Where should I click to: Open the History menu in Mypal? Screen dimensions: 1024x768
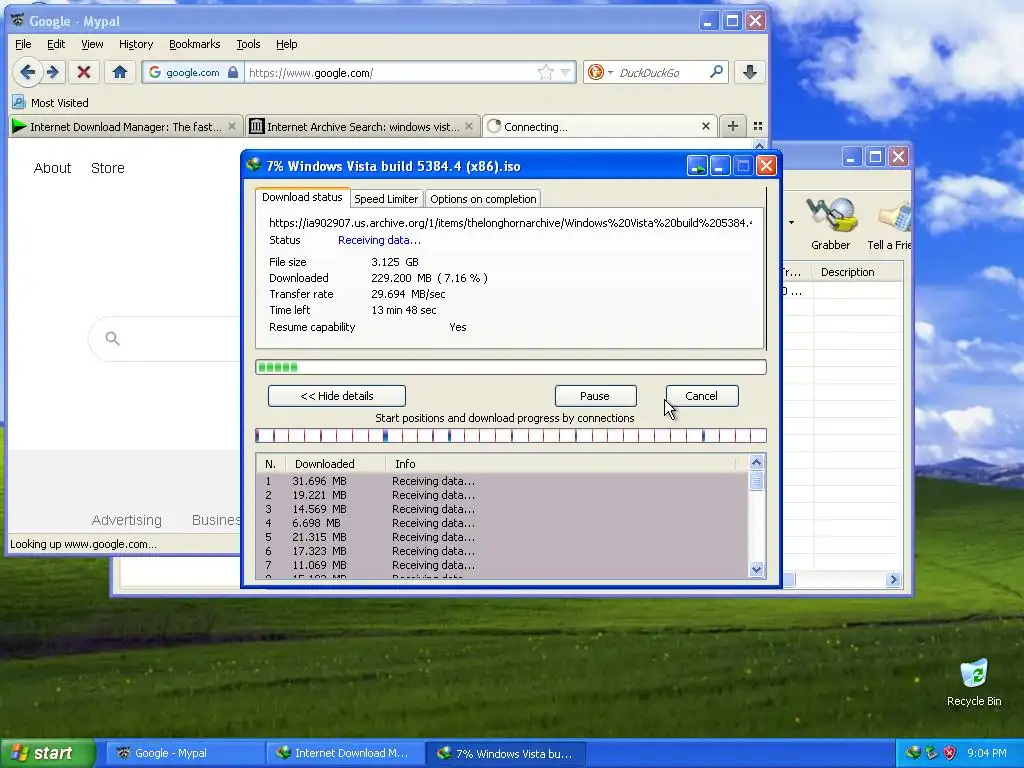[136, 44]
